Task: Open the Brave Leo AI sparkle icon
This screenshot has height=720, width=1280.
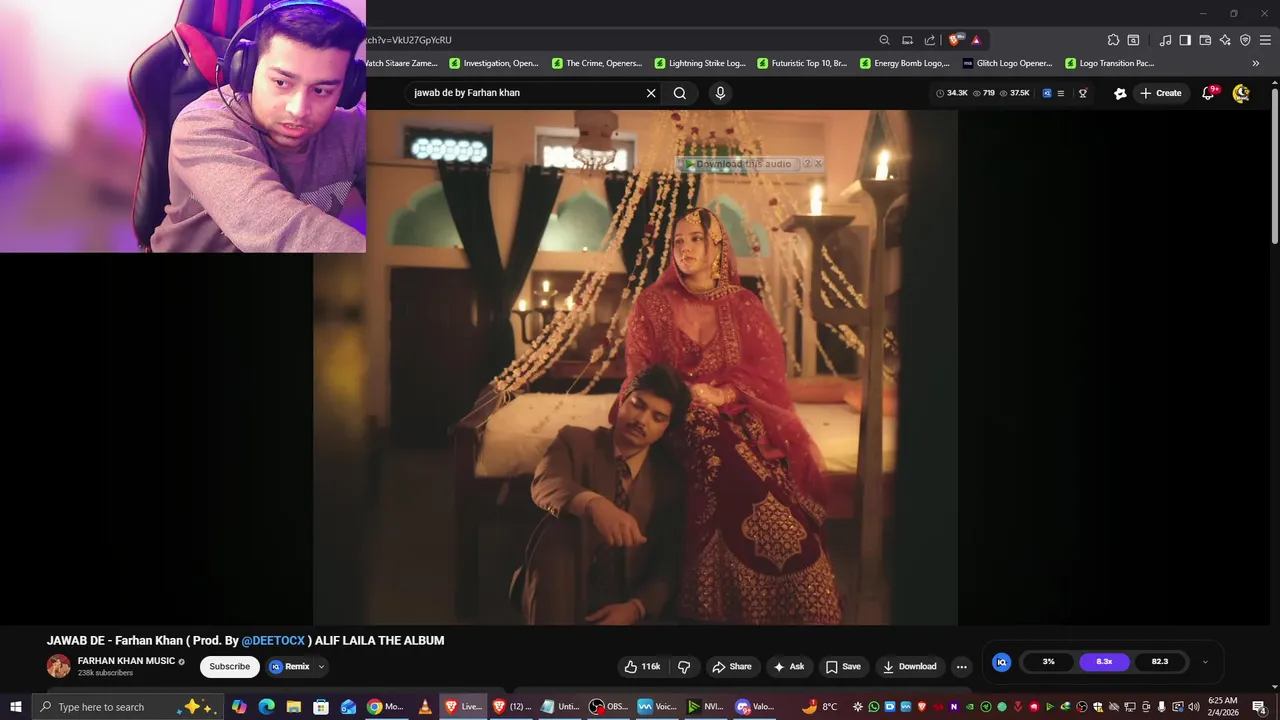Action: 1225,40
